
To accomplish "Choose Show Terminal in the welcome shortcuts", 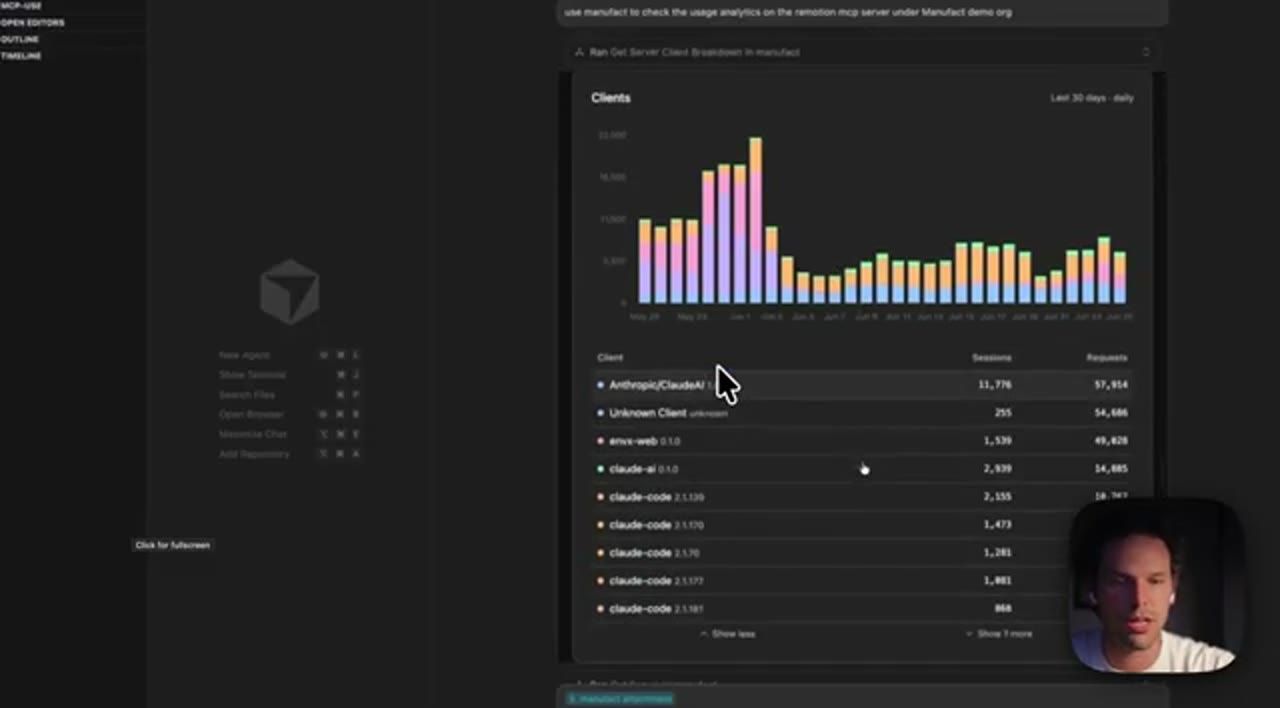I will point(252,375).
